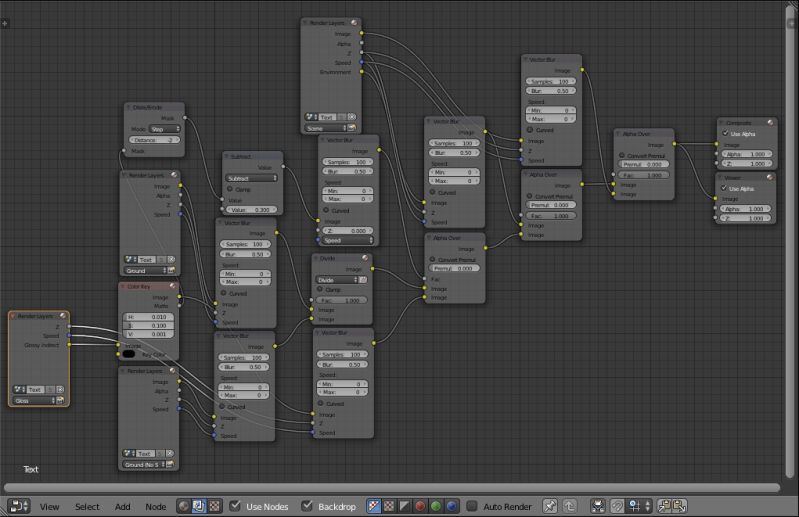This screenshot has width=799, height=517.
Task: Uncheck Backdrop checkbox
Action: [x=306, y=506]
